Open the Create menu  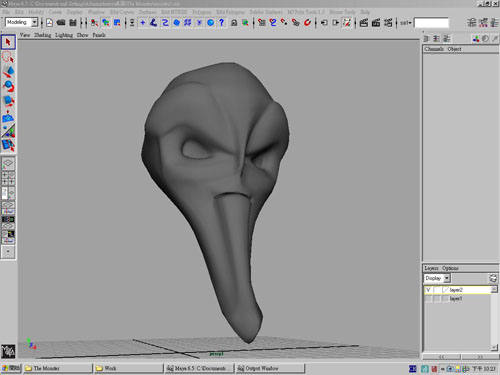(55, 12)
